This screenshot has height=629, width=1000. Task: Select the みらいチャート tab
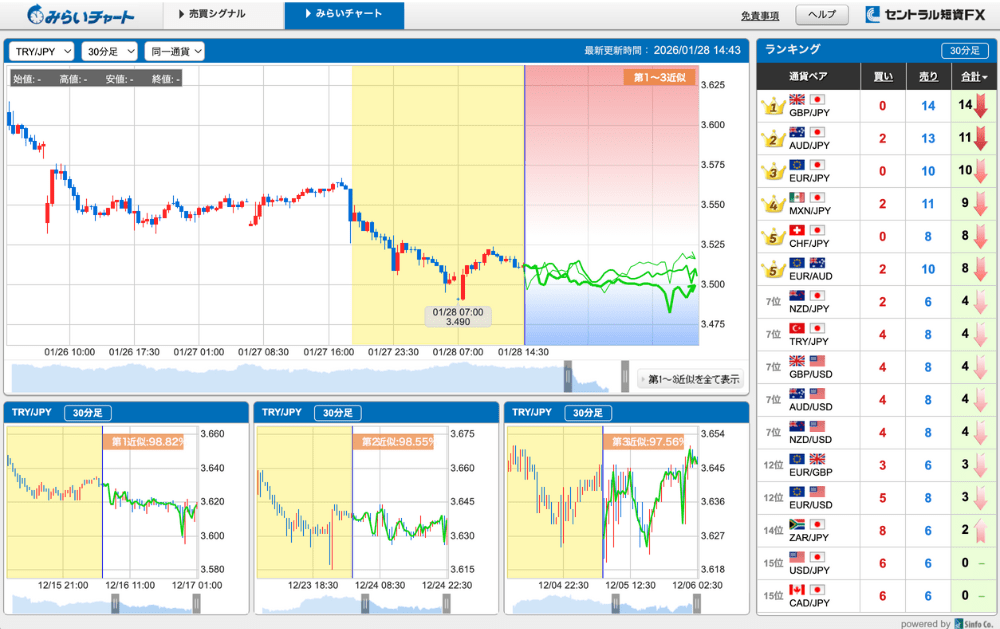click(x=345, y=15)
